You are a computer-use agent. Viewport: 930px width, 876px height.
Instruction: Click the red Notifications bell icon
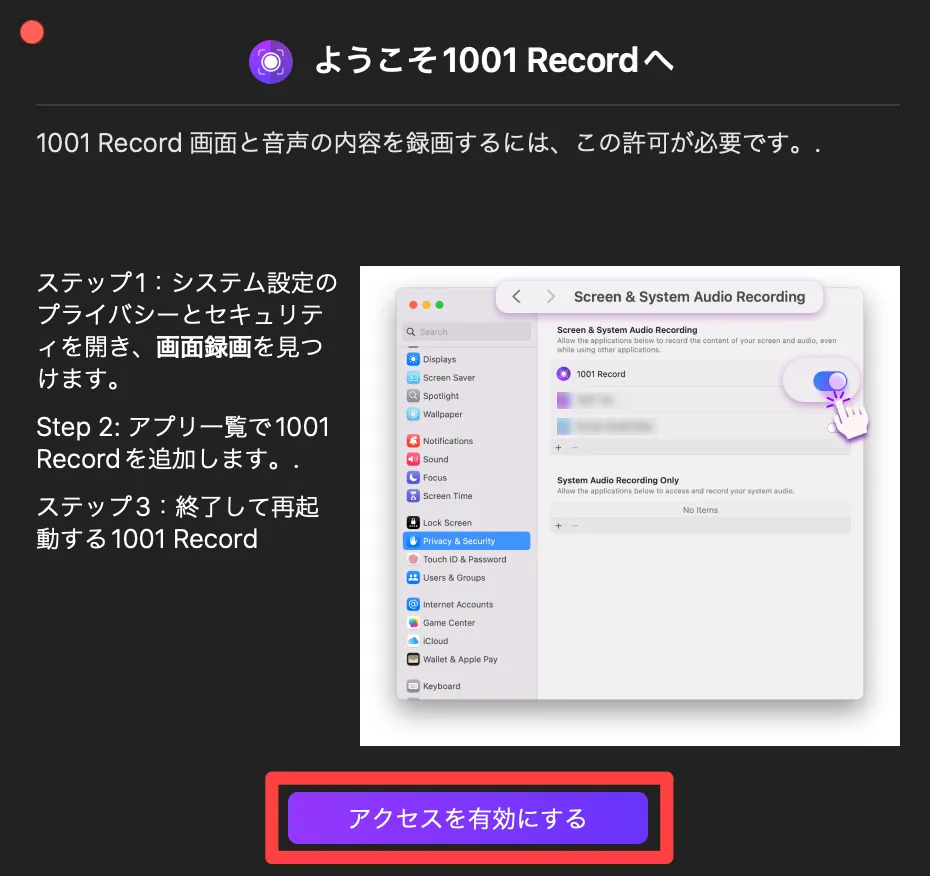tap(413, 441)
